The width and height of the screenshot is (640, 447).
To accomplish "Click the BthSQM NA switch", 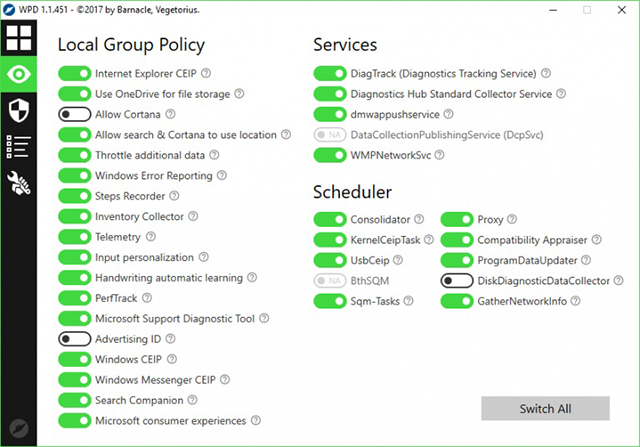I will (x=330, y=281).
